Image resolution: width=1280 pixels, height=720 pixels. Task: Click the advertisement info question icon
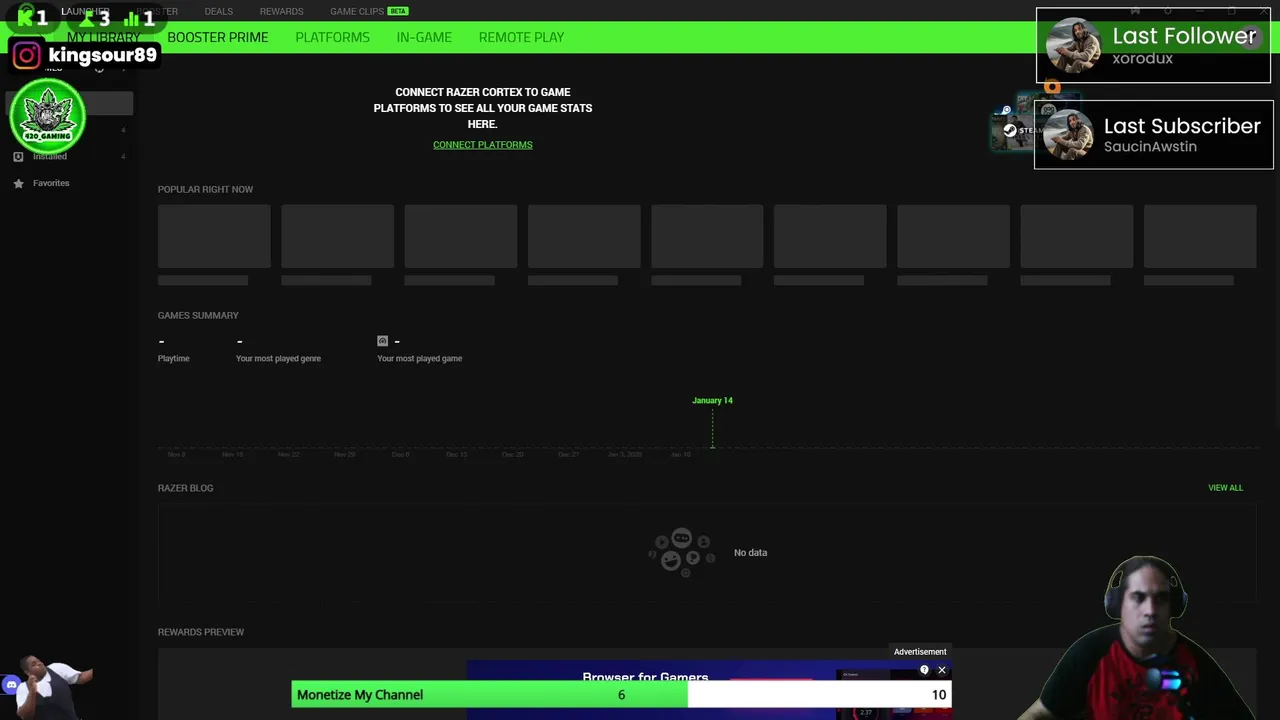point(924,670)
